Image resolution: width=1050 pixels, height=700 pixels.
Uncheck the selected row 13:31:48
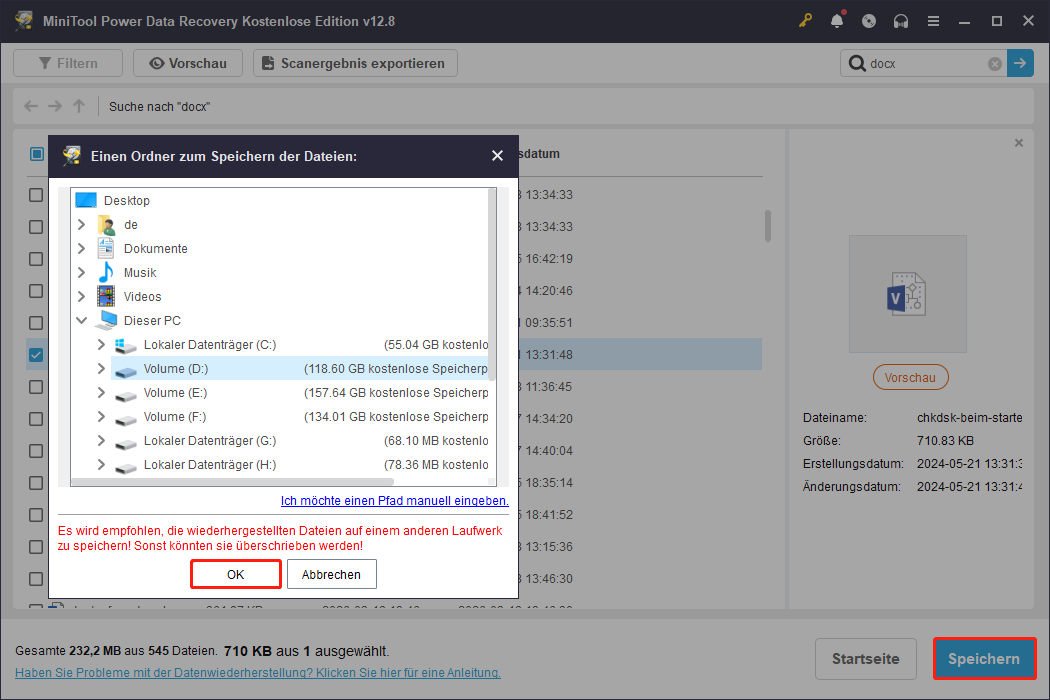36,355
